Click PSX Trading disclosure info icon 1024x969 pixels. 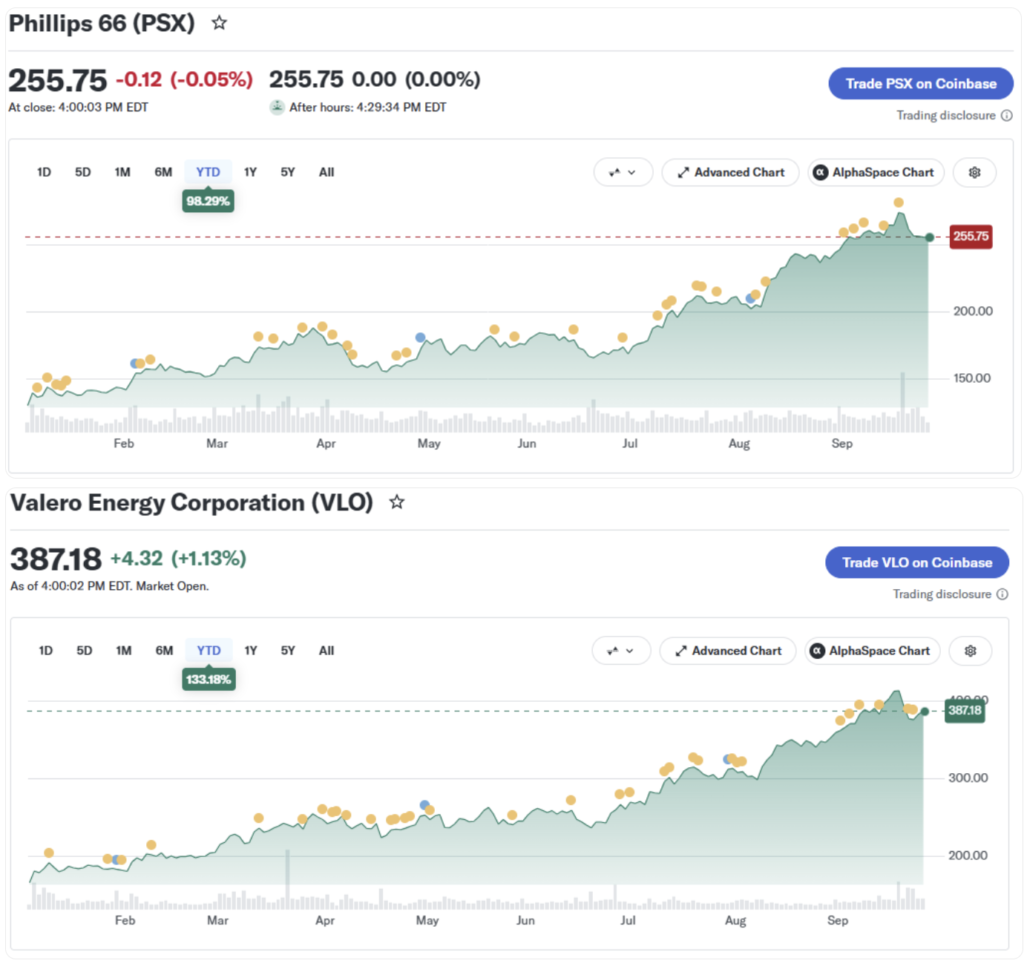[1007, 116]
